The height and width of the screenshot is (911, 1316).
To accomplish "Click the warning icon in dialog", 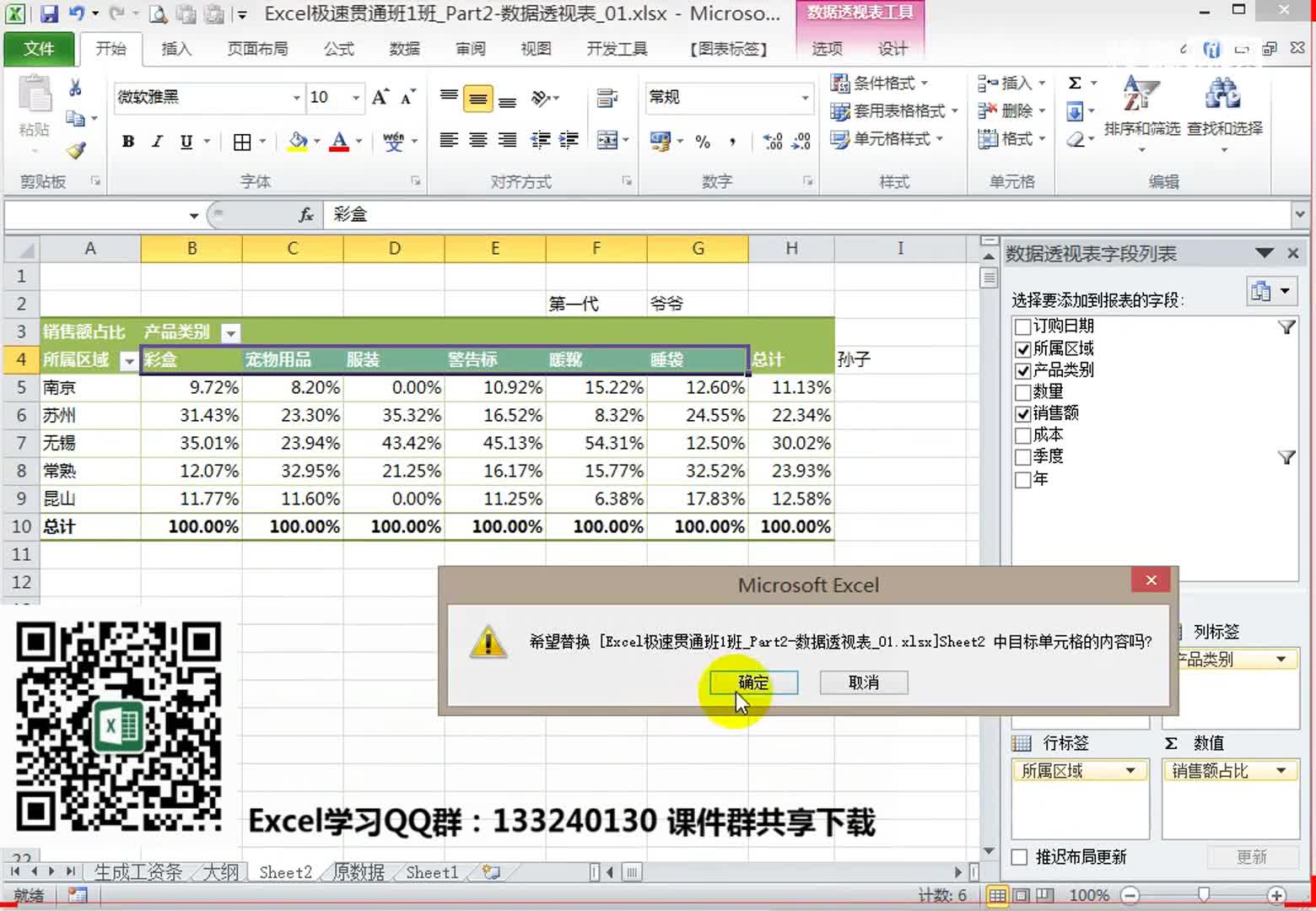I will coord(488,643).
